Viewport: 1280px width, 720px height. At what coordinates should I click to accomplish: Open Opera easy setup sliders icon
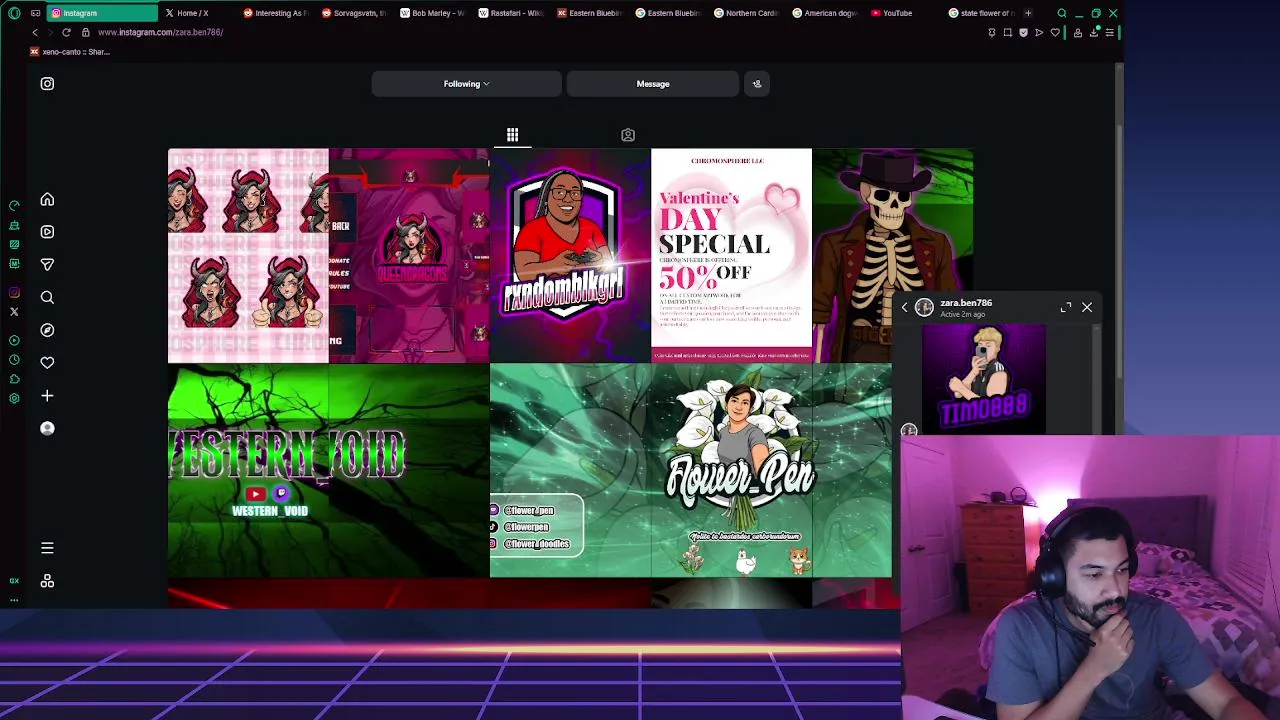[x=1108, y=32]
